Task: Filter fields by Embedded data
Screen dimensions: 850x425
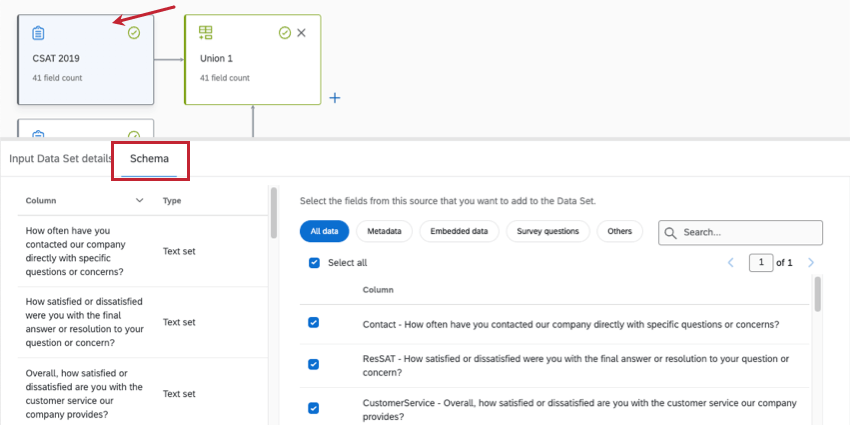Action: (x=458, y=231)
